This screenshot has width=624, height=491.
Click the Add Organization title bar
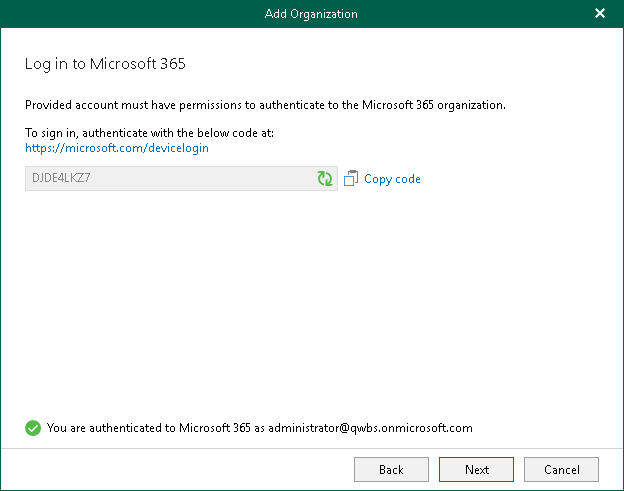[311, 14]
